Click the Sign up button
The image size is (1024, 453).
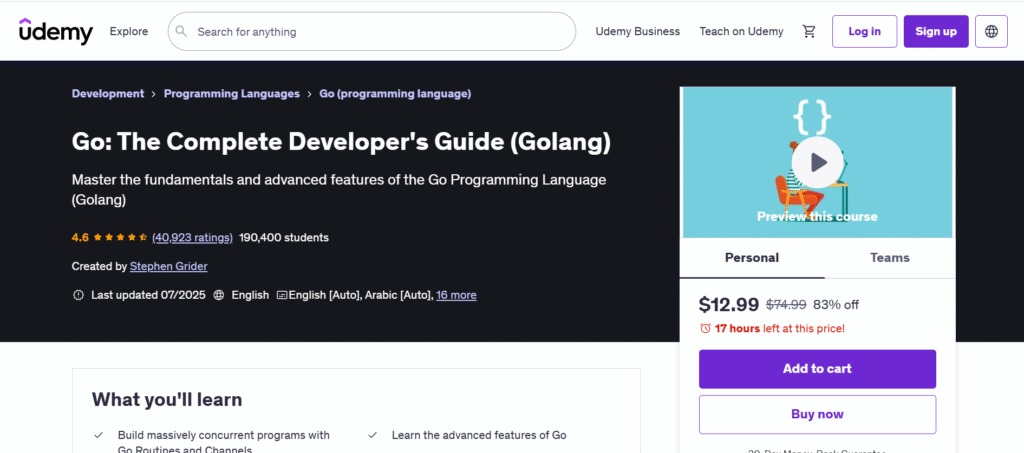pos(936,31)
